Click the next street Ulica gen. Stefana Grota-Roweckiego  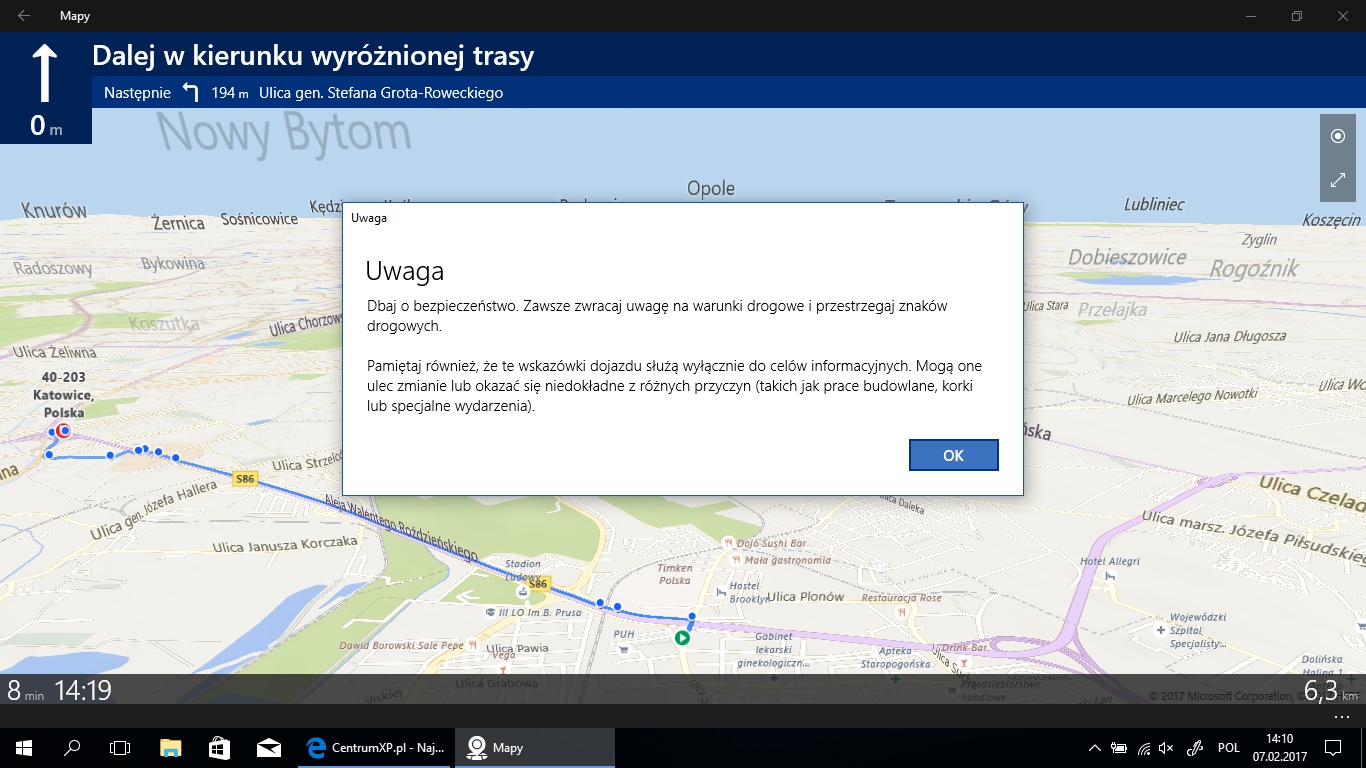[x=381, y=93]
